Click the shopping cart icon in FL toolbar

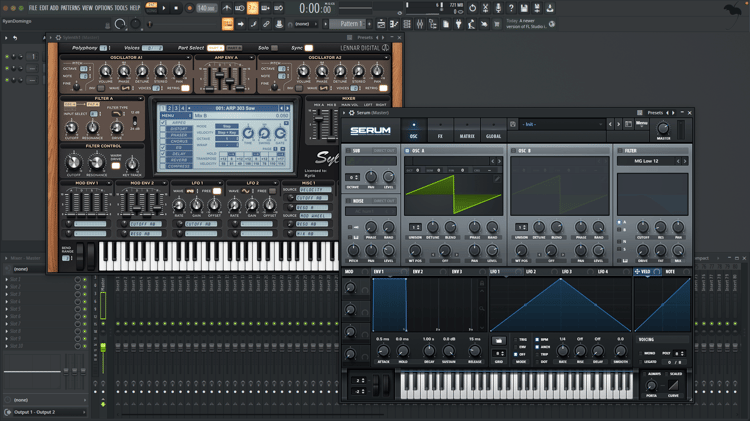click(497, 24)
